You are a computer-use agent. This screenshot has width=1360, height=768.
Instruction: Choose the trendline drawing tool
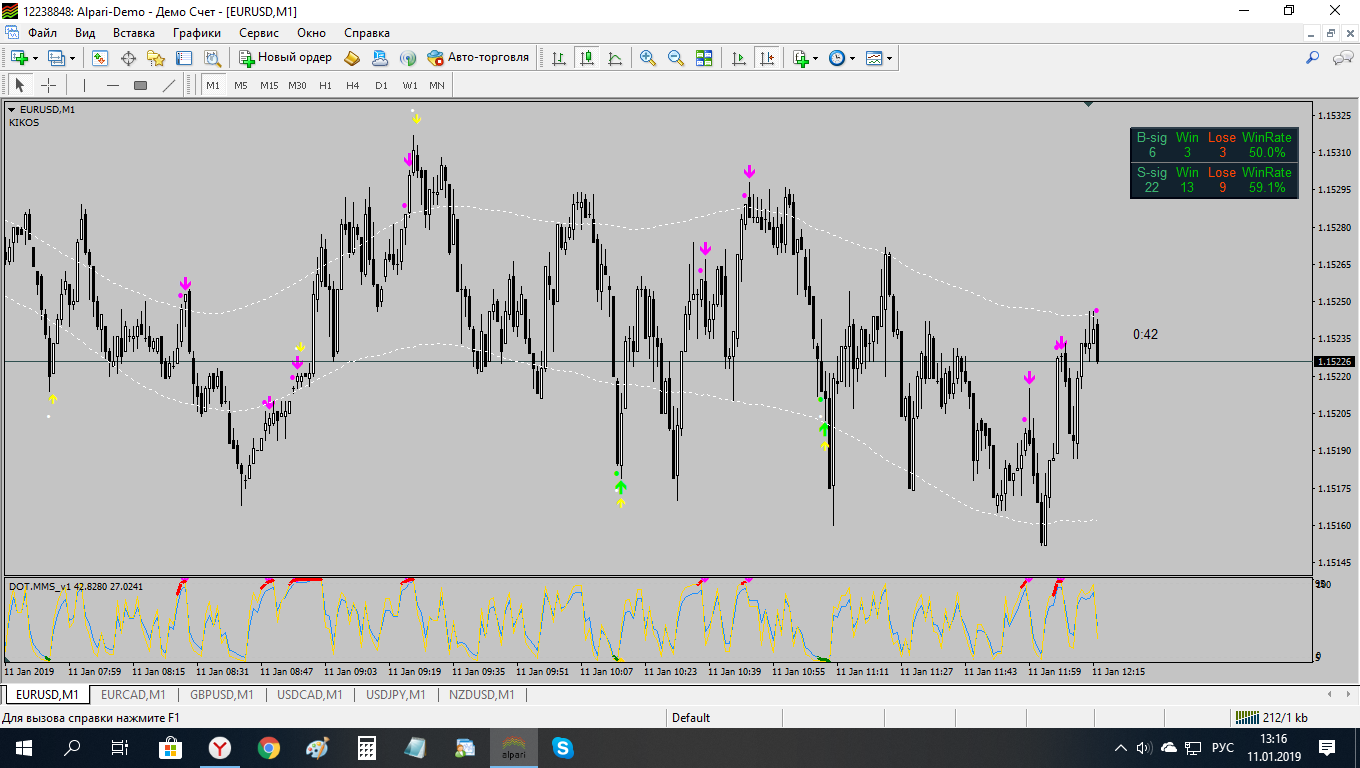point(169,85)
